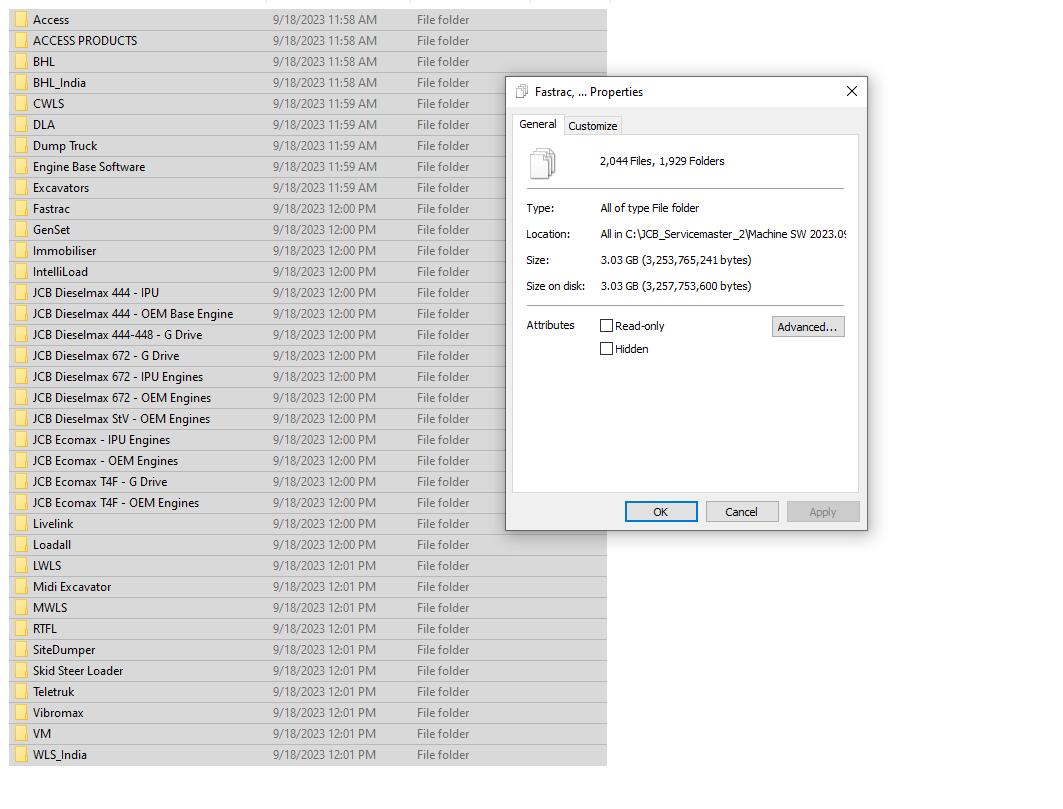
Task: Select 'JCB Dieselmax StV - OEM Engines' name
Action: tap(121, 419)
